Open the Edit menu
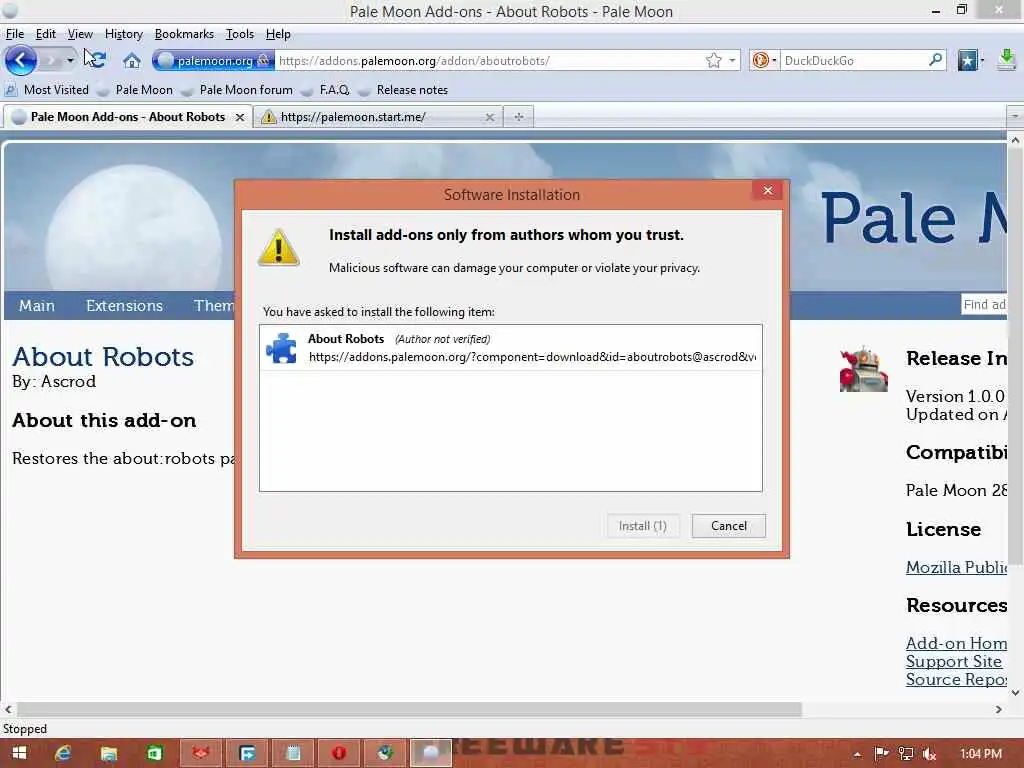The image size is (1024, 768). point(45,34)
